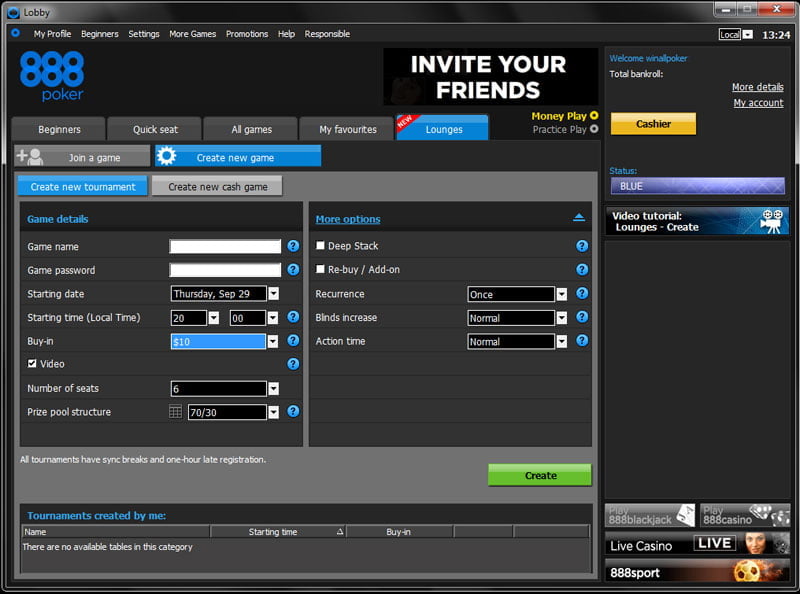Open the More Games menu
This screenshot has width=800, height=594.
[x=192, y=34]
